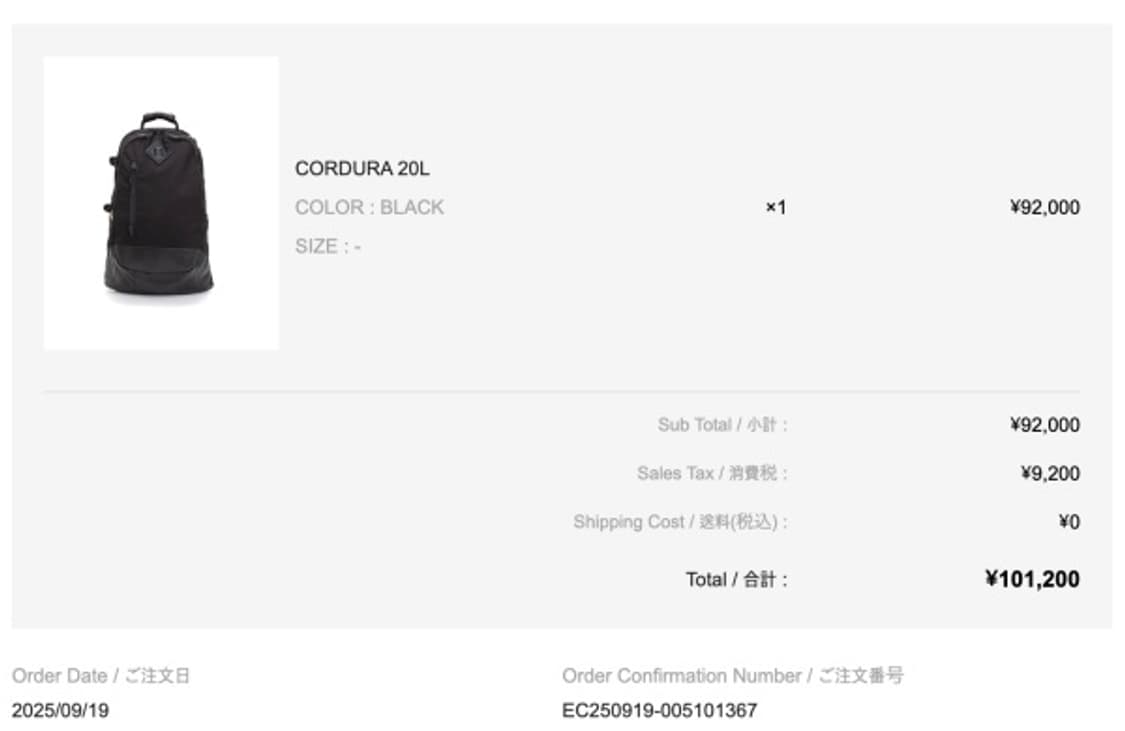Image resolution: width=1125 pixels, height=731 pixels.
Task: Click the total amount ¥101,200
Action: (x=1032, y=579)
